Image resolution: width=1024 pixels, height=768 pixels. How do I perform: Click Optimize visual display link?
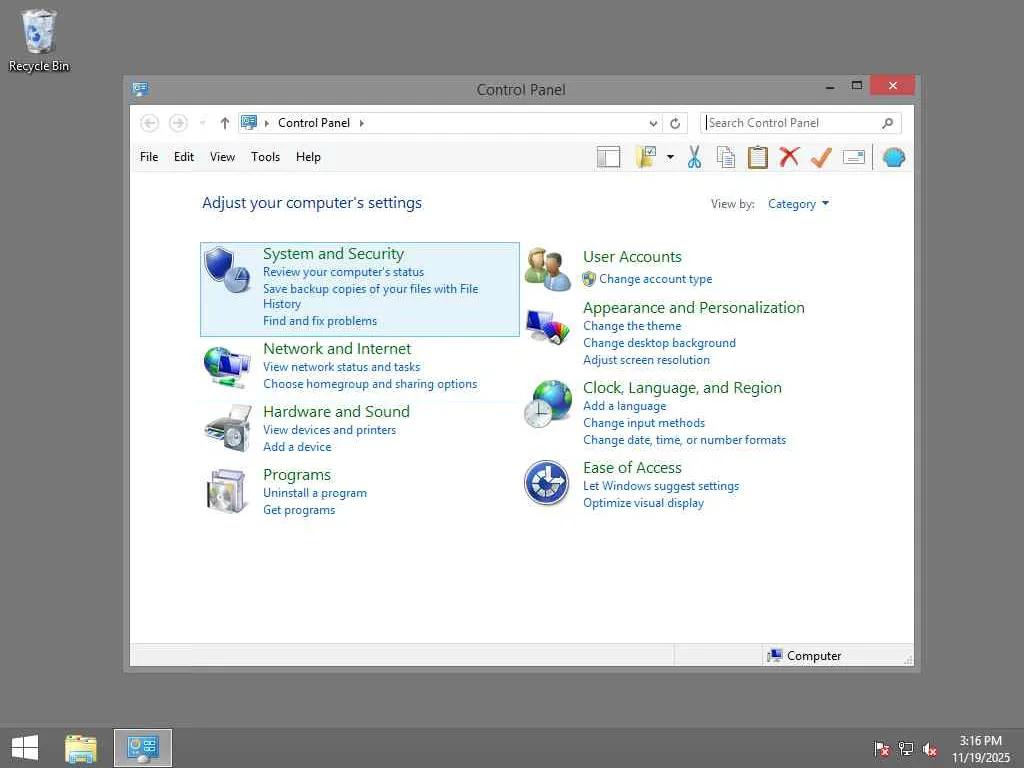pyautogui.click(x=643, y=503)
